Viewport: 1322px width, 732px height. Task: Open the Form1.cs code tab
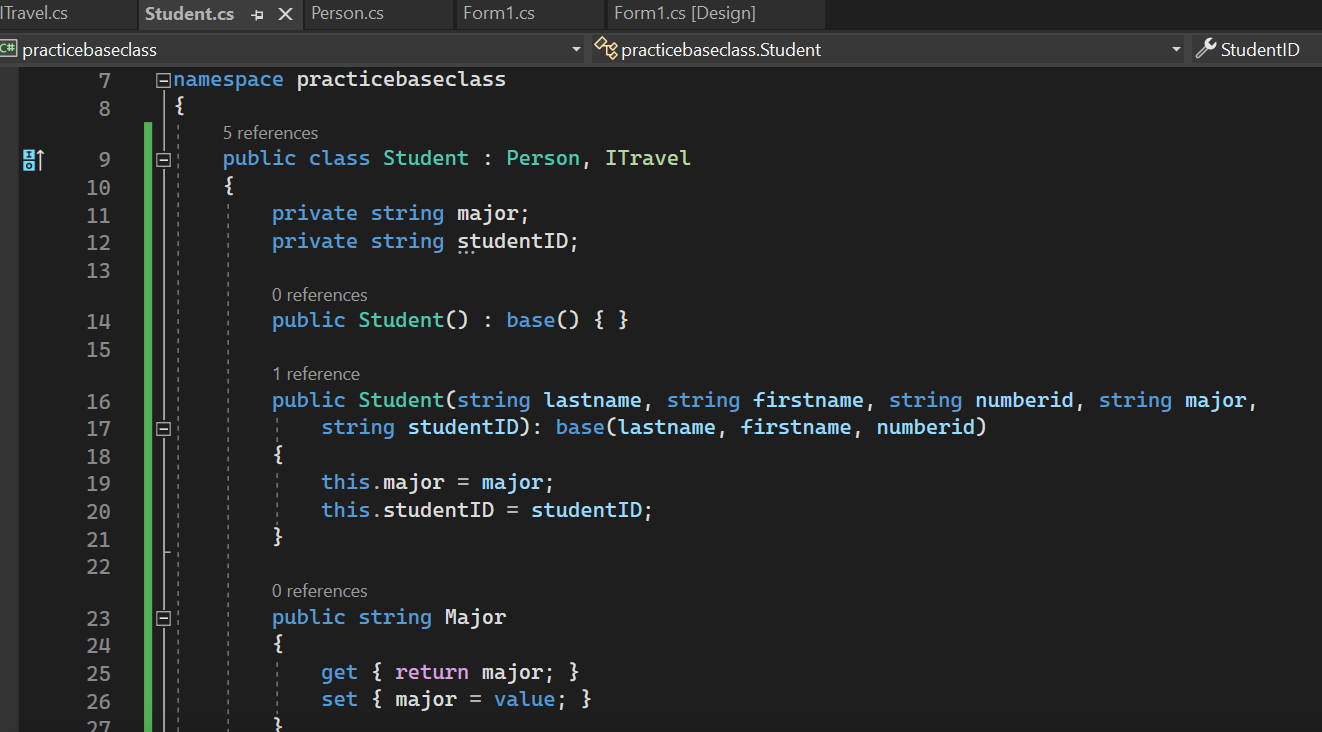tap(498, 13)
